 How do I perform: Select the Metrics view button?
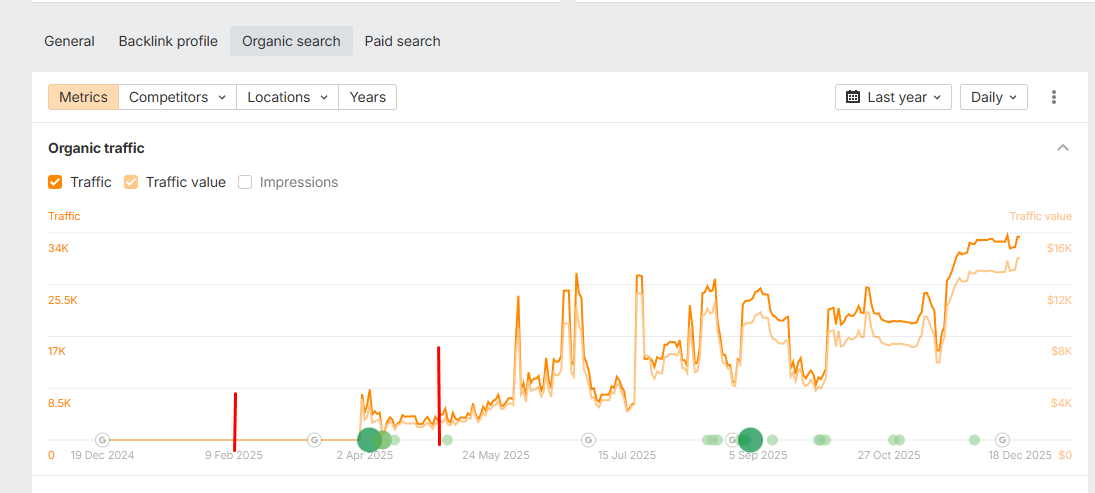pos(83,97)
